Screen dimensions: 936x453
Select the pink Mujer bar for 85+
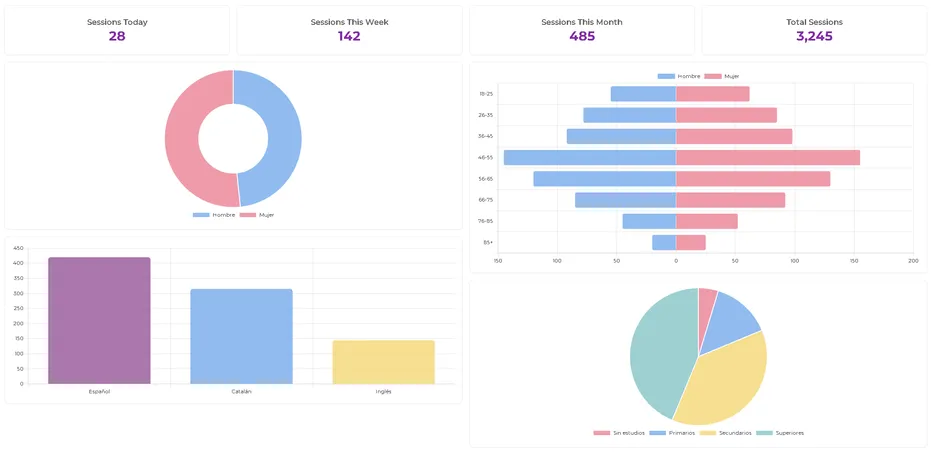pos(691,242)
